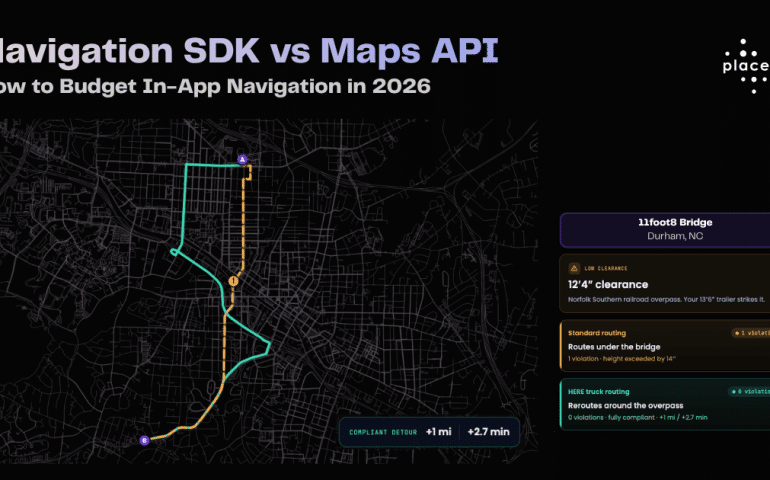Click the LOW CLEARANCE label
Image resolution: width=770 pixels, height=480 pixels.
click(605, 269)
